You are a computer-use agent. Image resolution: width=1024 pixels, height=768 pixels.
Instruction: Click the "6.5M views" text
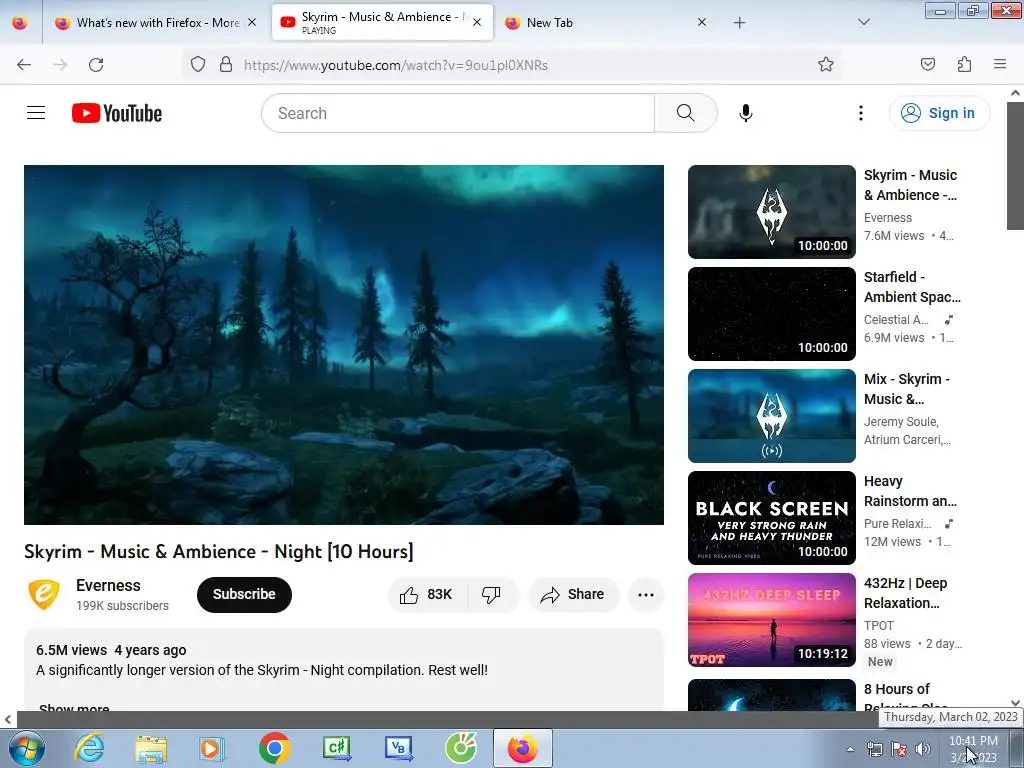(71, 650)
